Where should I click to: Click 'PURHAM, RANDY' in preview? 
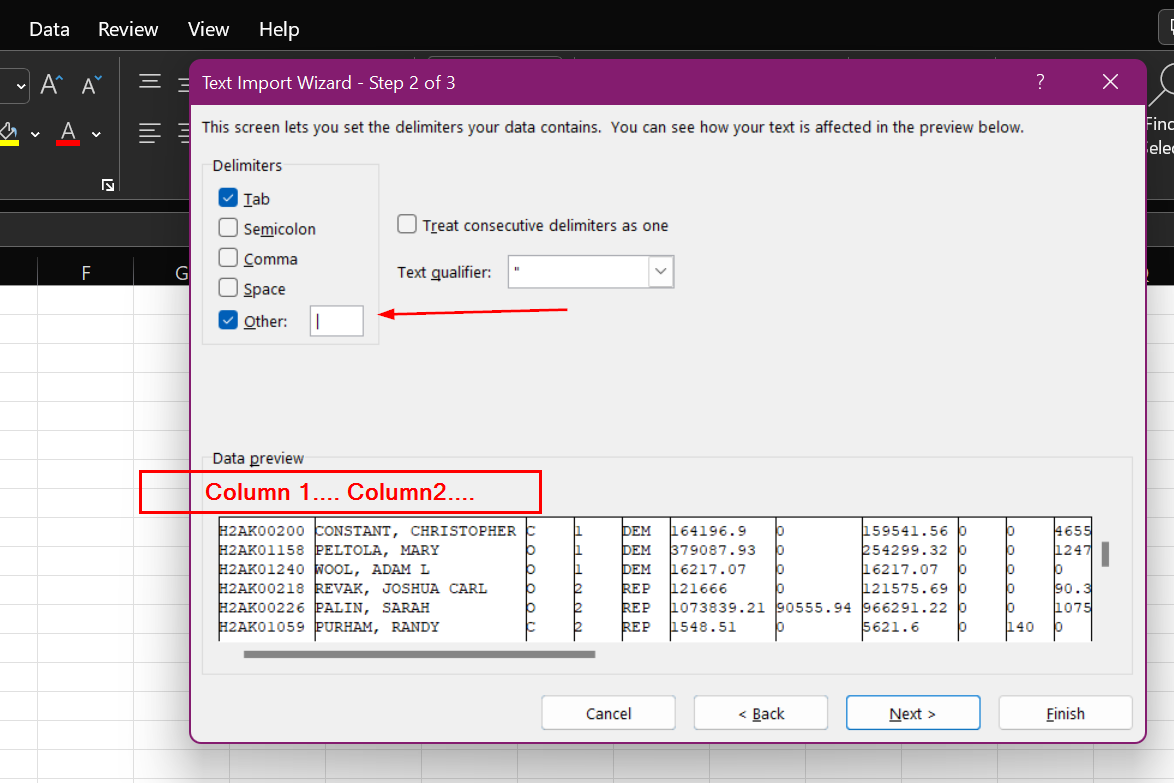click(377, 627)
